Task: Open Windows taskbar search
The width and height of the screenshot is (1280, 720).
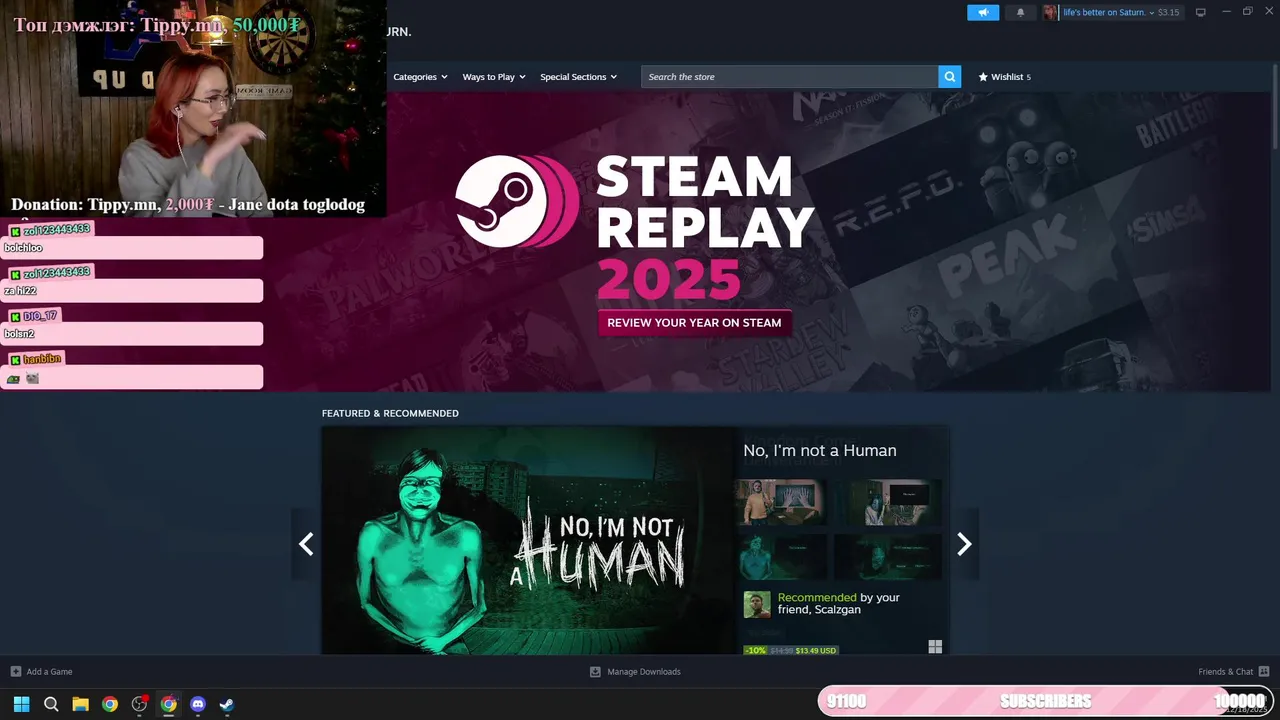Action: (51, 704)
